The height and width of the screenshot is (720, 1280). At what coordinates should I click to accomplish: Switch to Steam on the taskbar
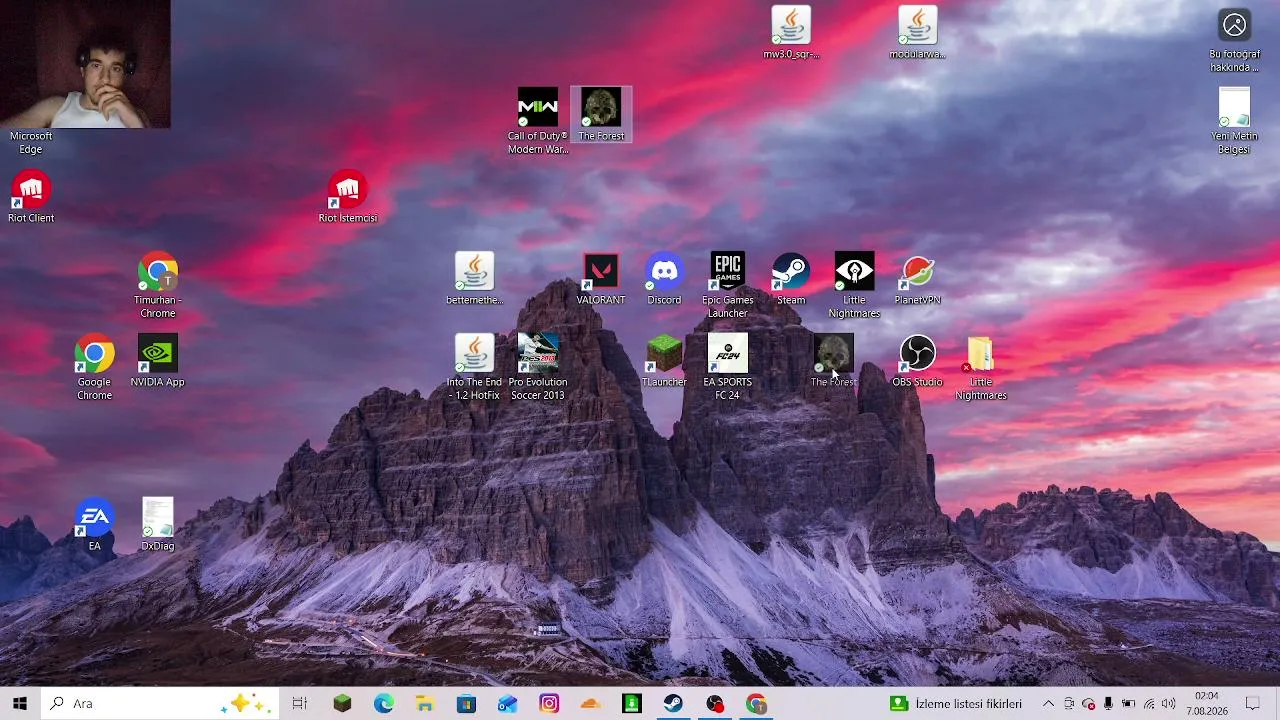click(673, 704)
